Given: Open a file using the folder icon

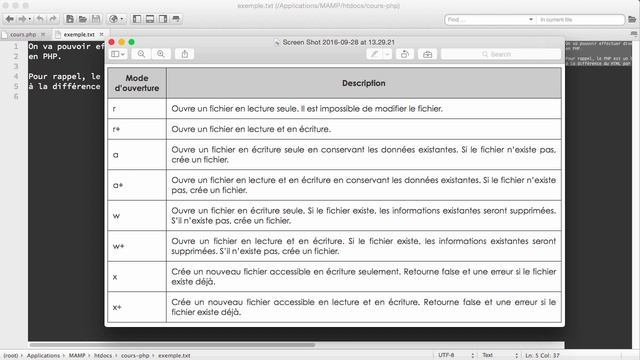Looking at the screenshot, I should (x=83, y=19).
